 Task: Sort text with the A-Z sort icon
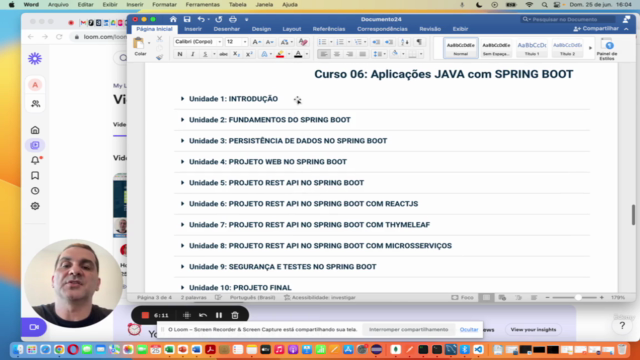[x=404, y=42]
